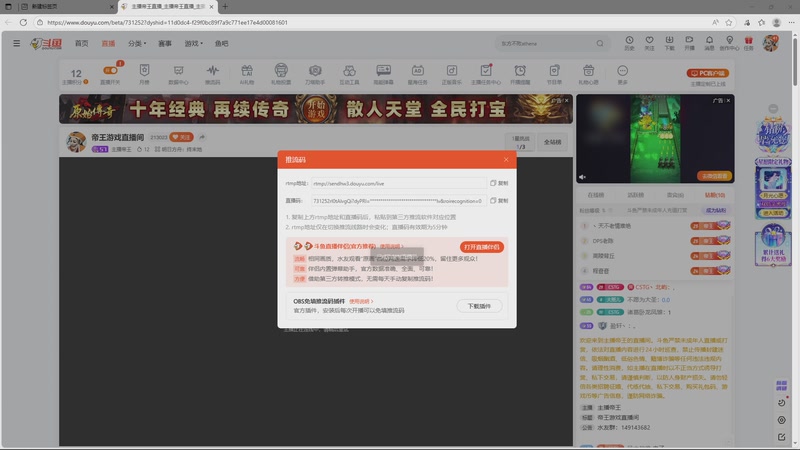Select fan-list user OPS老陈
The image size is (800, 450).
pyautogui.click(x=603, y=241)
